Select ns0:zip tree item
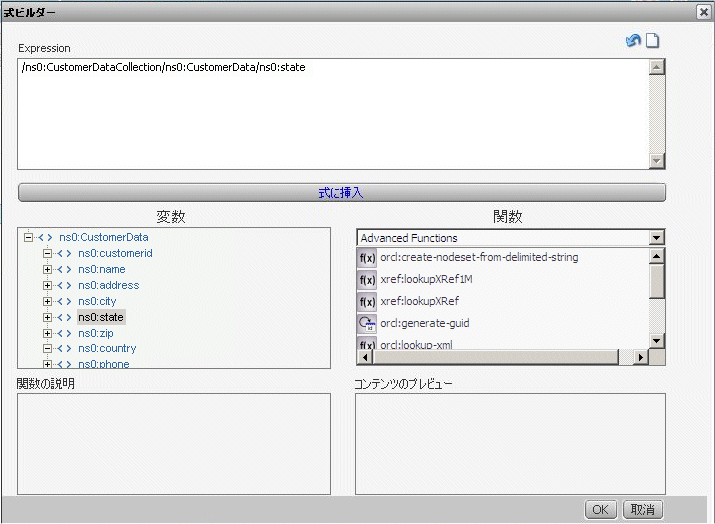 [95, 333]
